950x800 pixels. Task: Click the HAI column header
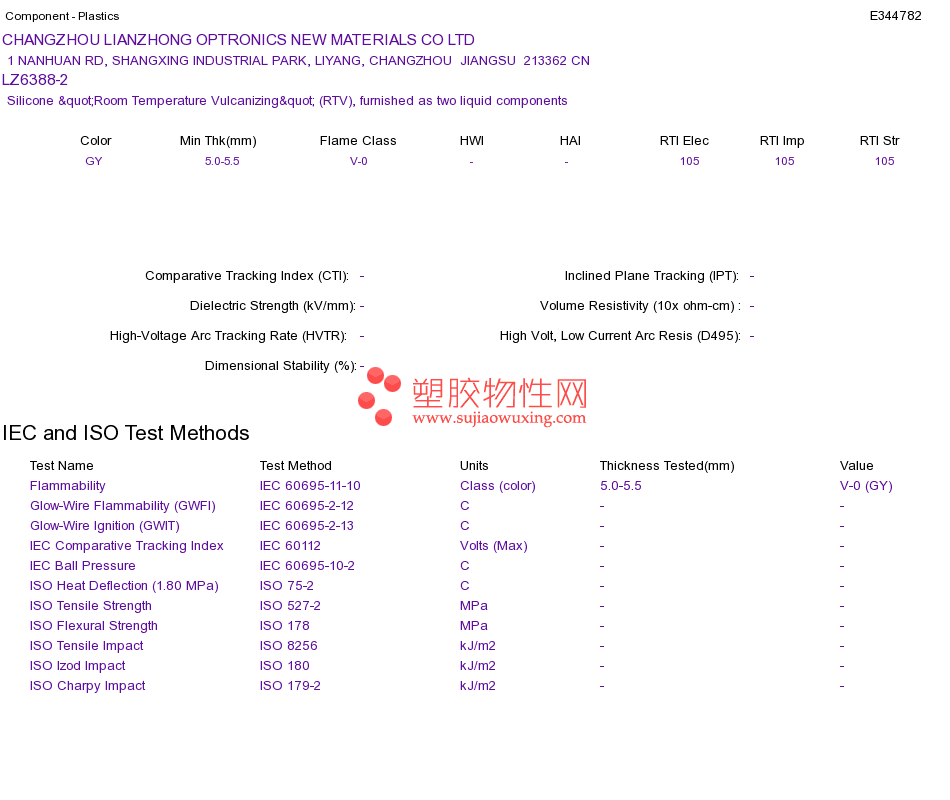[x=570, y=141]
